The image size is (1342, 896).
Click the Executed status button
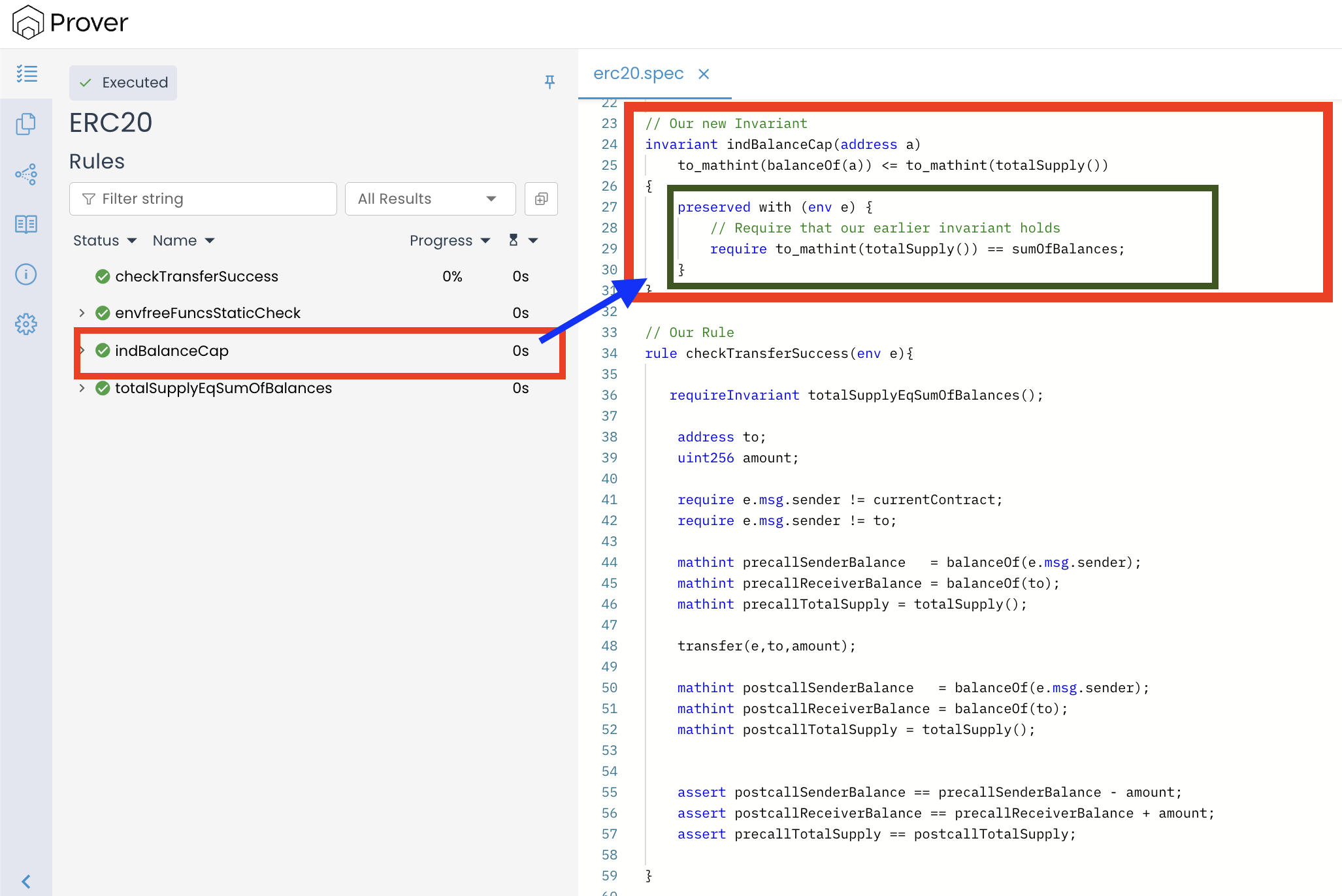123,82
